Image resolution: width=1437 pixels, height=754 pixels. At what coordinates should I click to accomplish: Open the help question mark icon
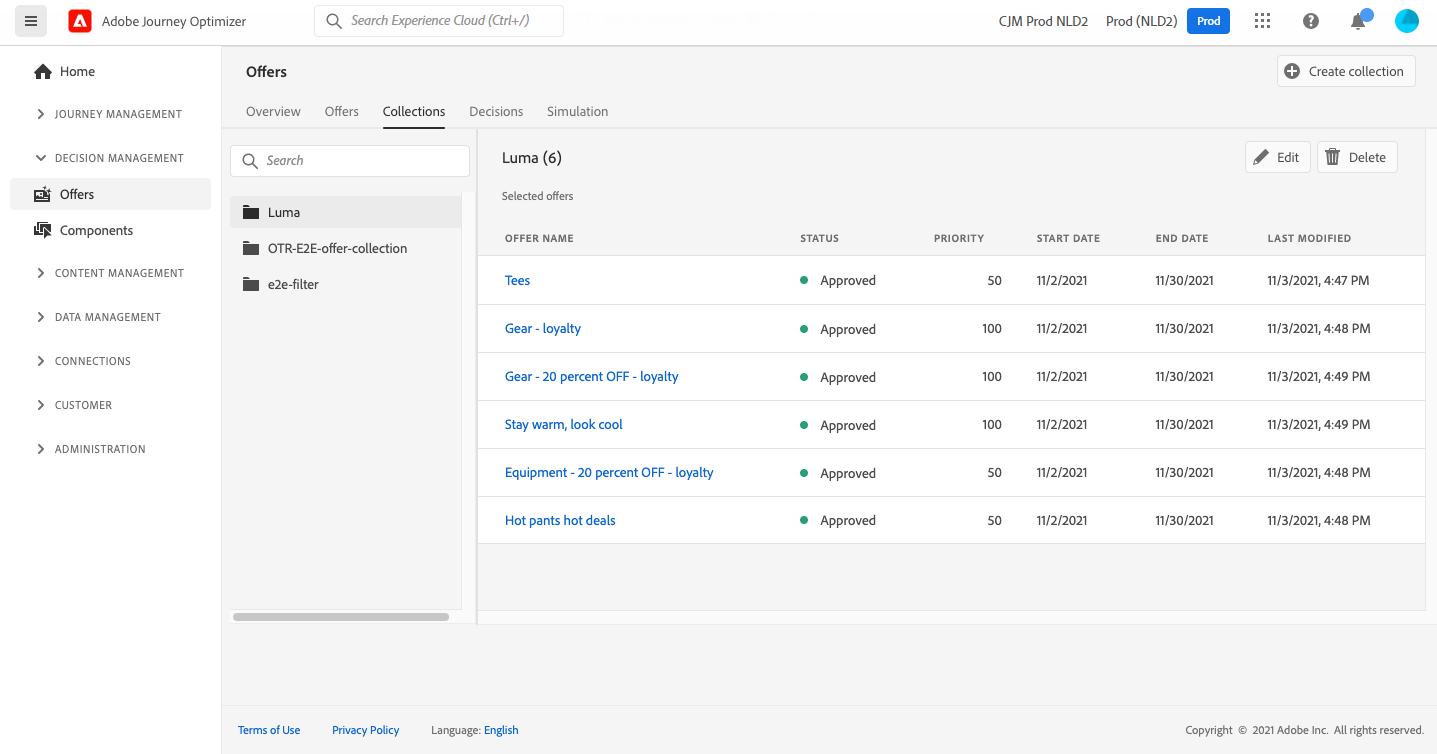pyautogui.click(x=1310, y=21)
